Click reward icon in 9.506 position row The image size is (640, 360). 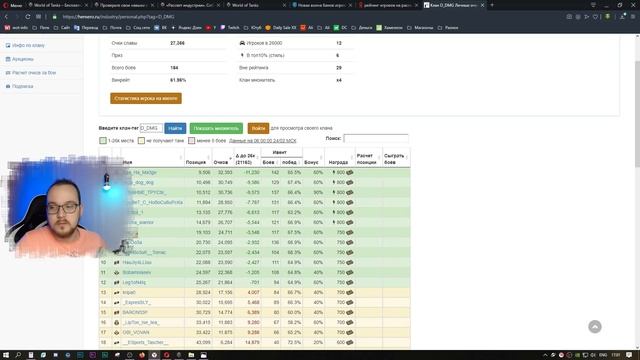[350, 173]
